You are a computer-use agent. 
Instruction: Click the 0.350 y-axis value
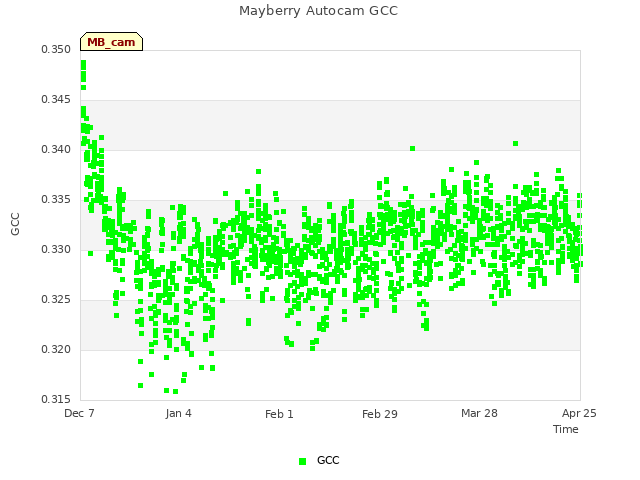coord(56,49)
